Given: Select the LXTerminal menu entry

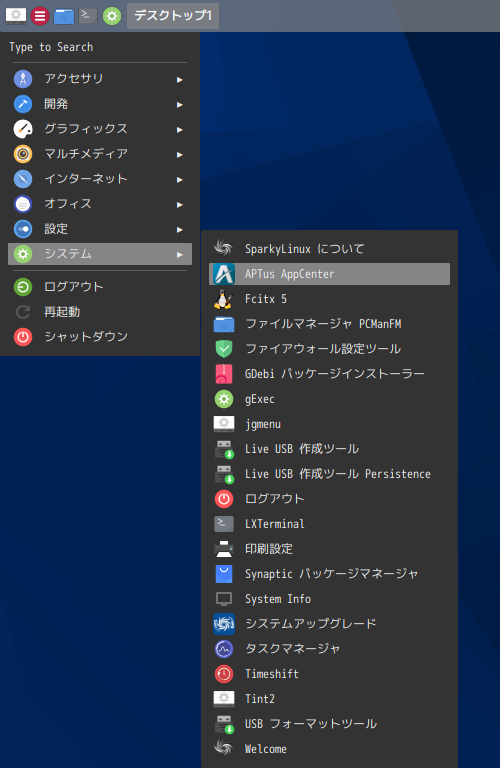Looking at the screenshot, I should click(x=329, y=524).
